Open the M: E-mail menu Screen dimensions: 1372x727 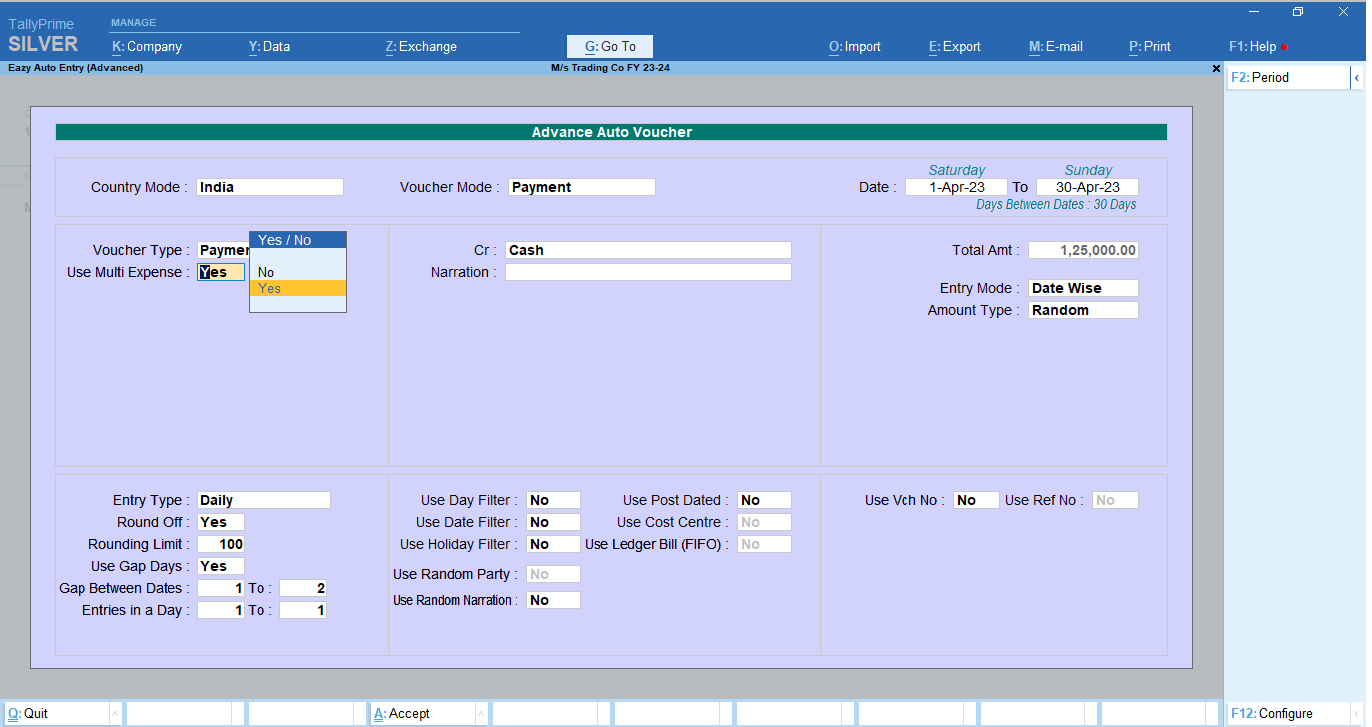(1056, 46)
